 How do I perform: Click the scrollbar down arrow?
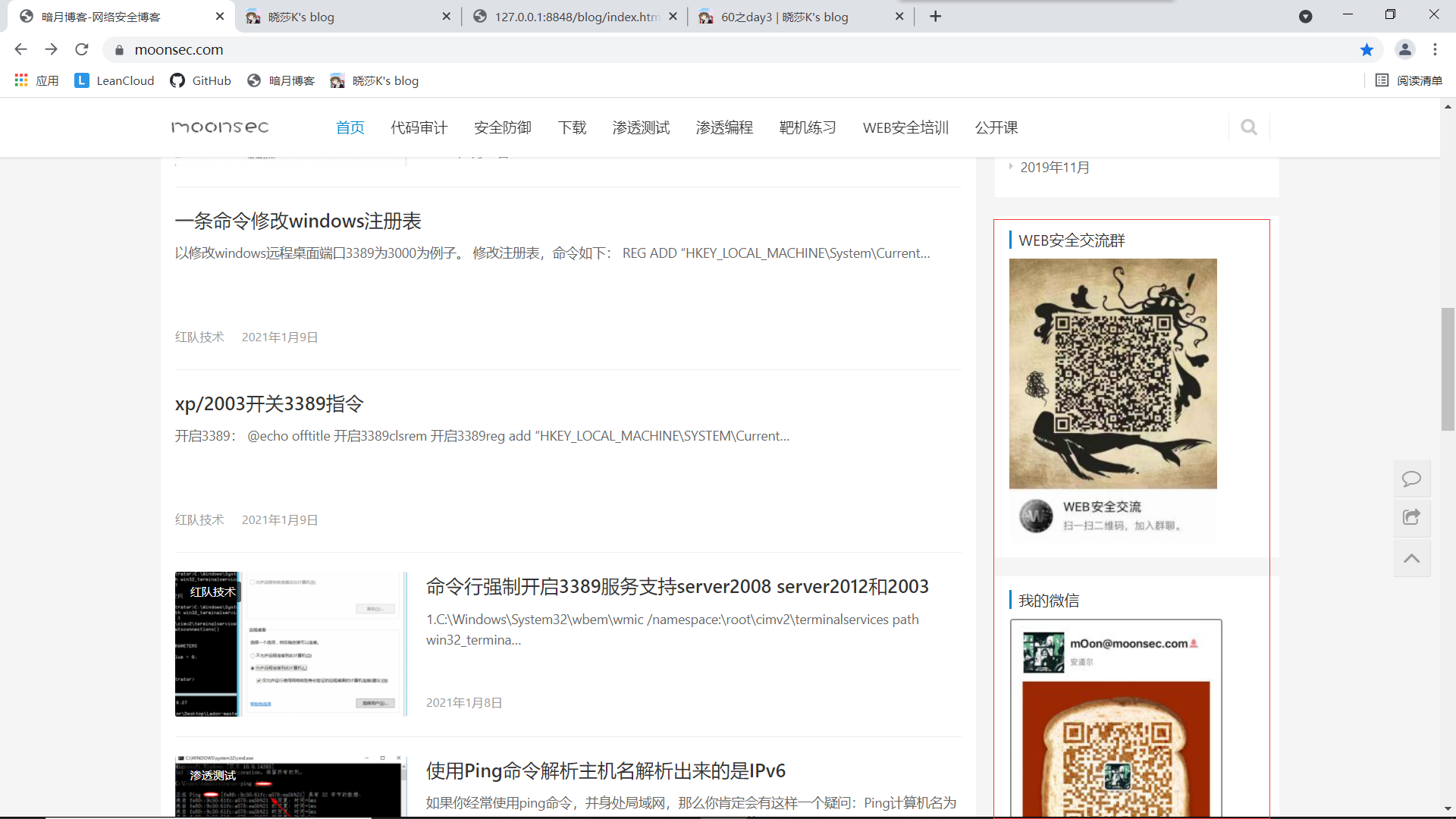tap(1448, 809)
